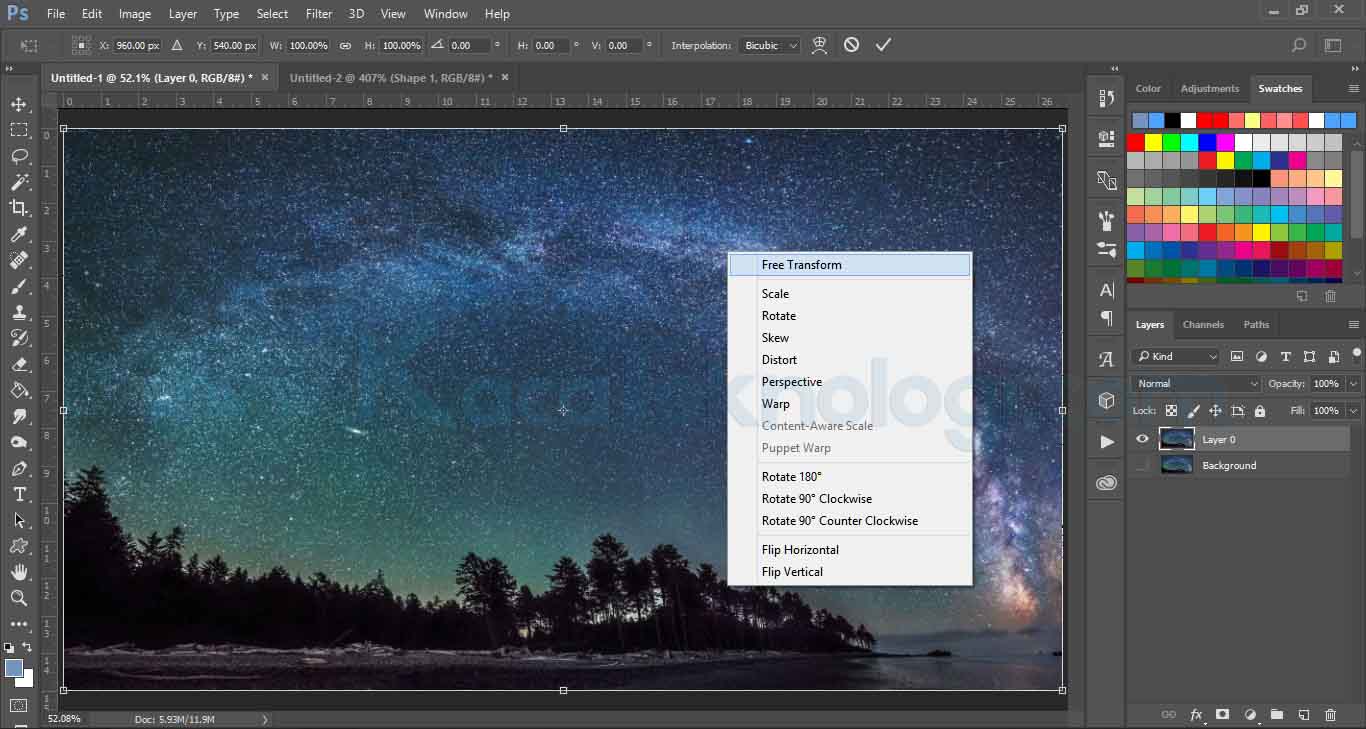Image resolution: width=1366 pixels, height=729 pixels.
Task: Click the search magnifier in options bar
Action: pyautogui.click(x=1299, y=45)
